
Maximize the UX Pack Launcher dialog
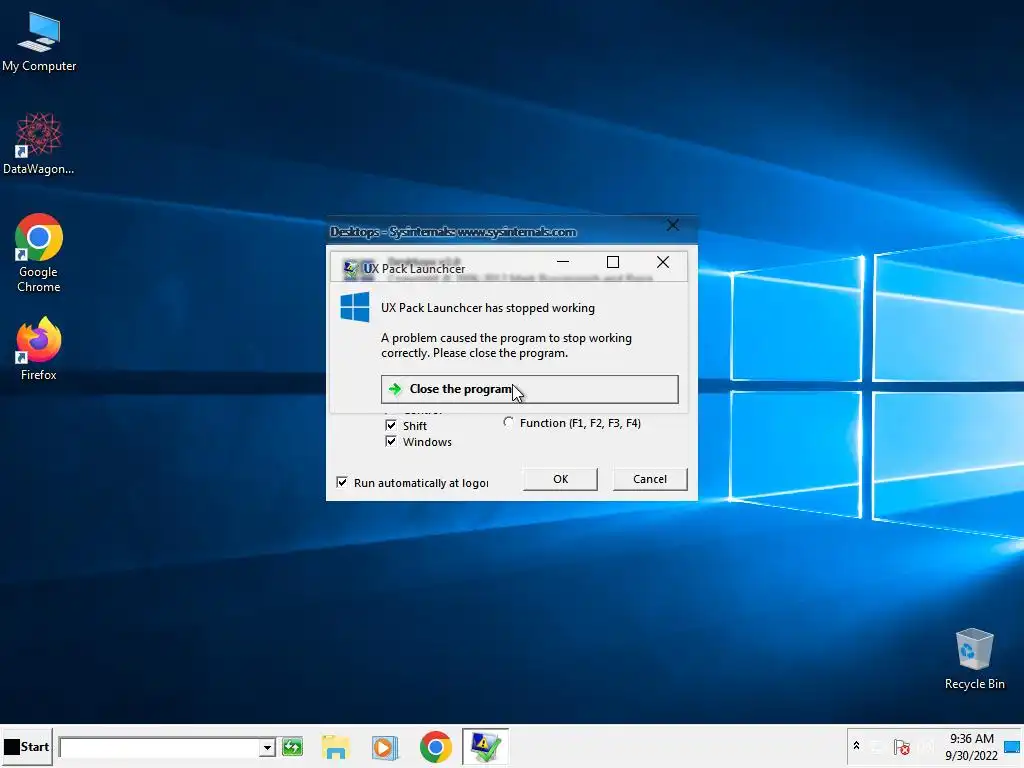click(613, 262)
